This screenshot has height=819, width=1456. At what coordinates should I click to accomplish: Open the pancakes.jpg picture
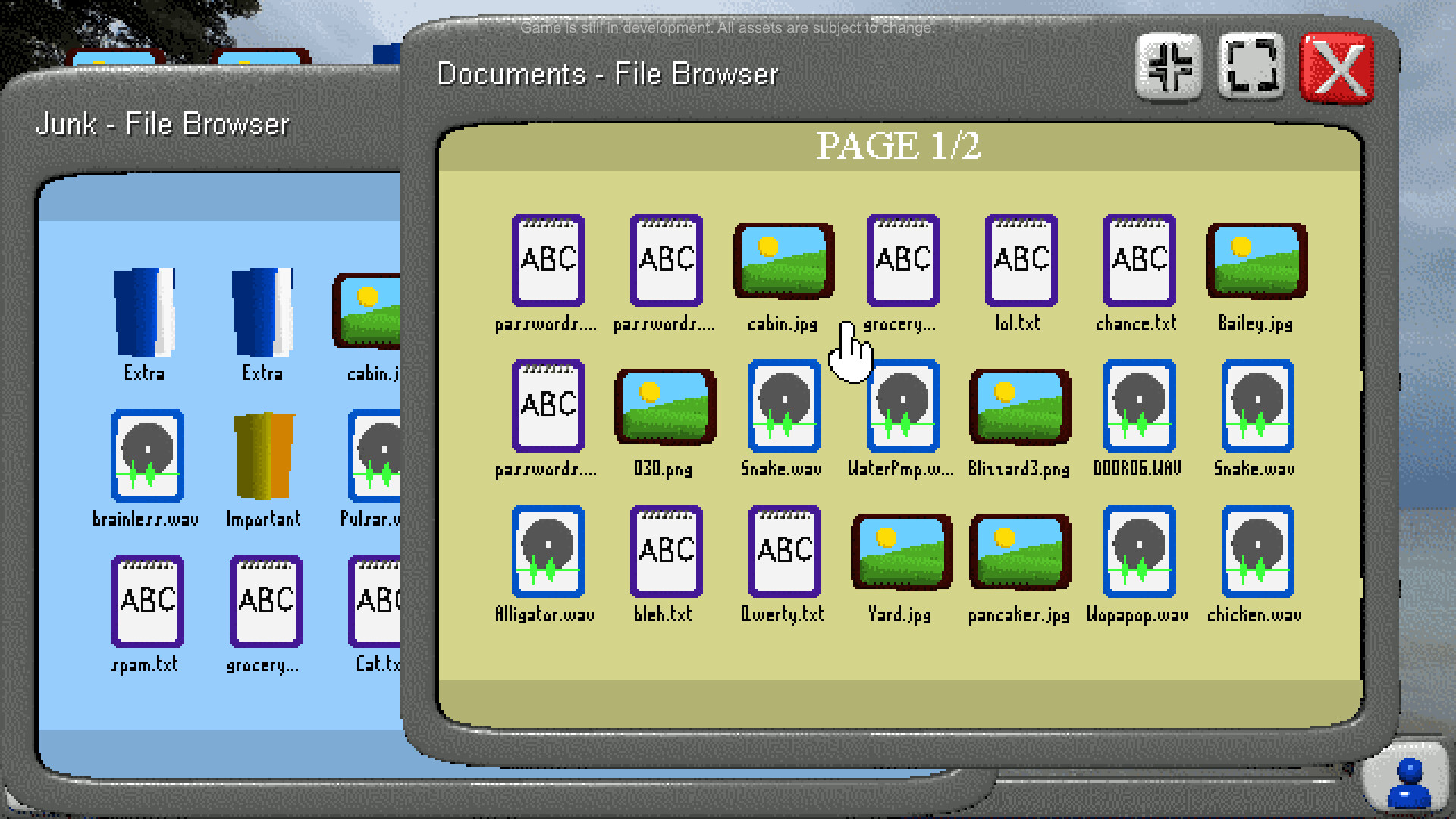[x=1019, y=551]
